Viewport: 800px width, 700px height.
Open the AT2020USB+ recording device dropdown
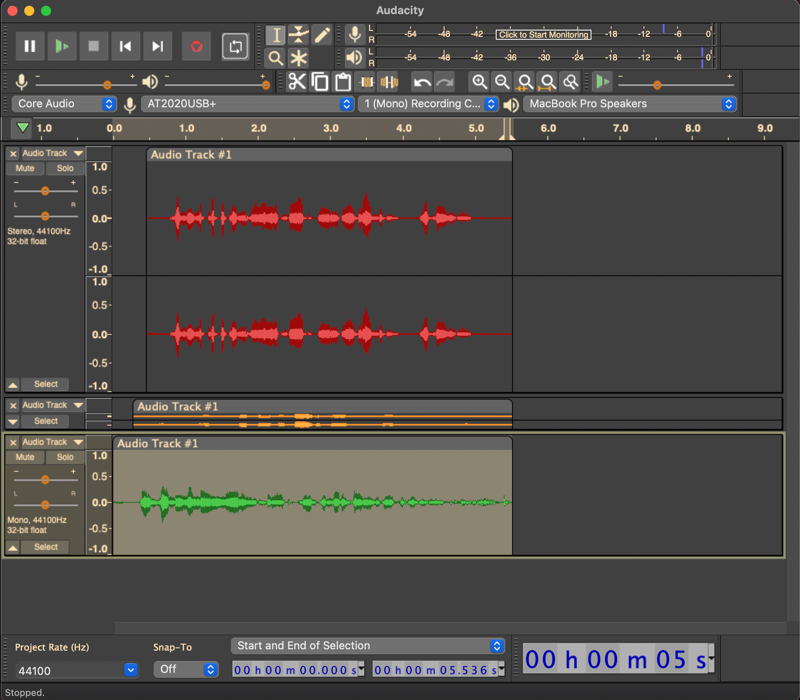247,104
